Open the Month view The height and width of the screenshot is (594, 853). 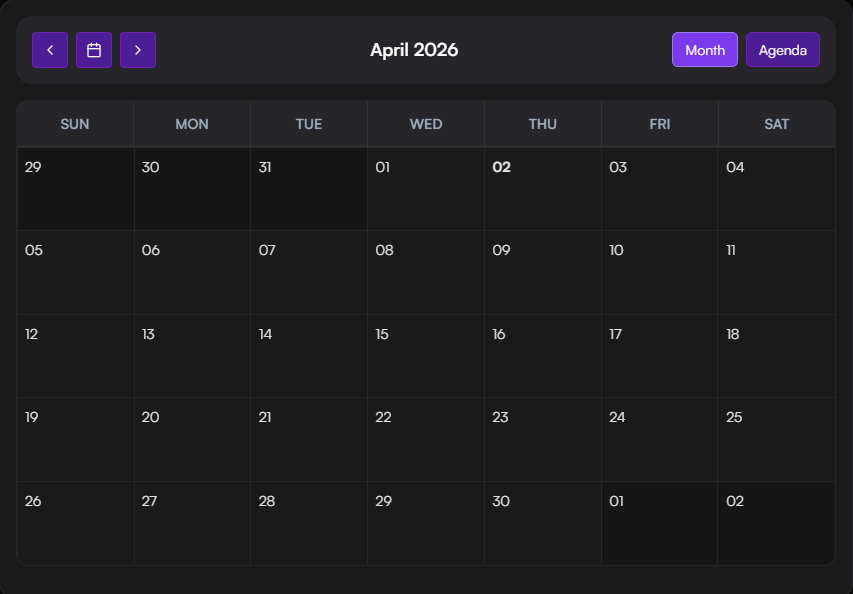[x=704, y=49]
